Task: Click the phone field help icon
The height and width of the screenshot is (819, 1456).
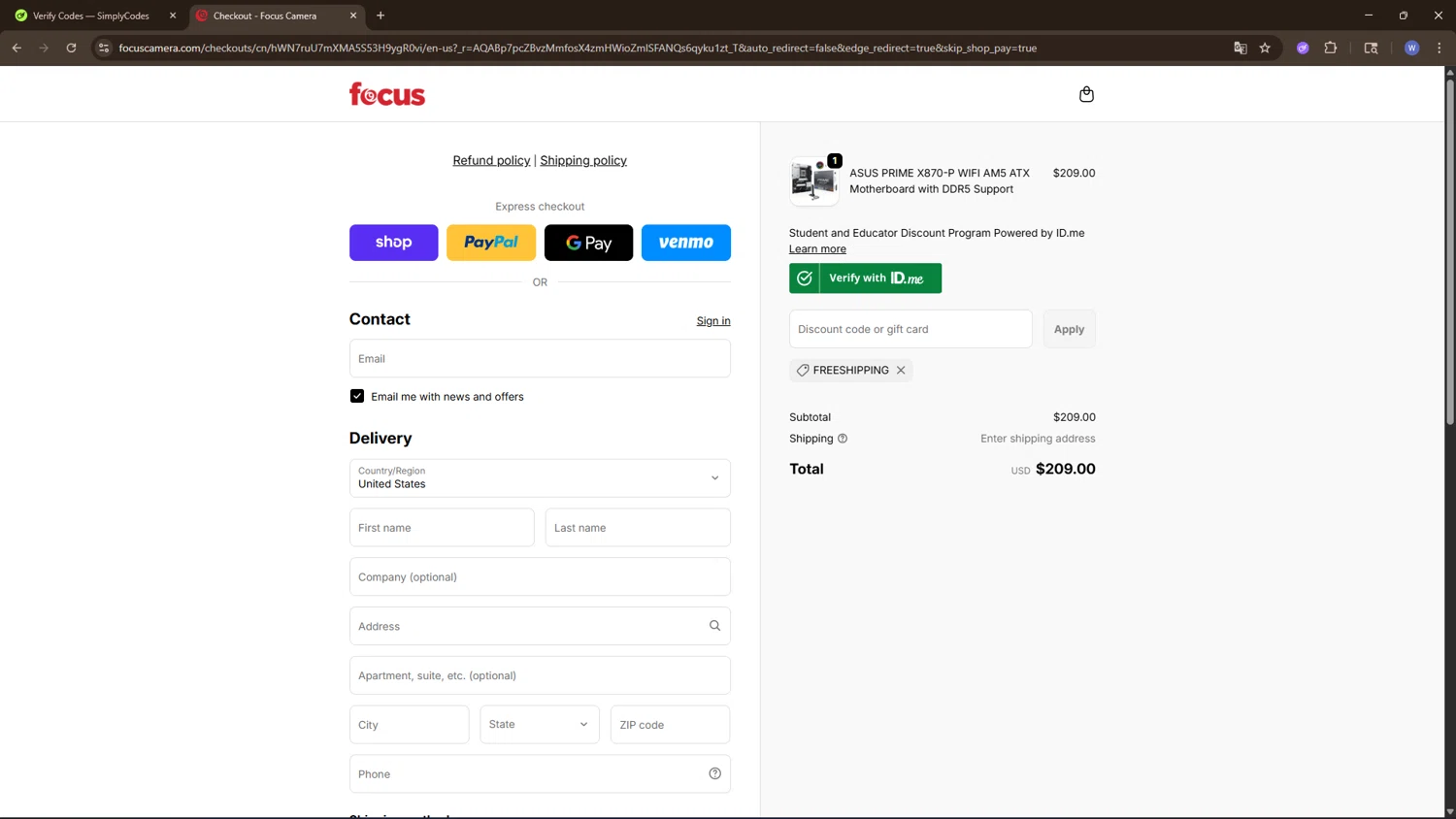Action: coord(714,773)
